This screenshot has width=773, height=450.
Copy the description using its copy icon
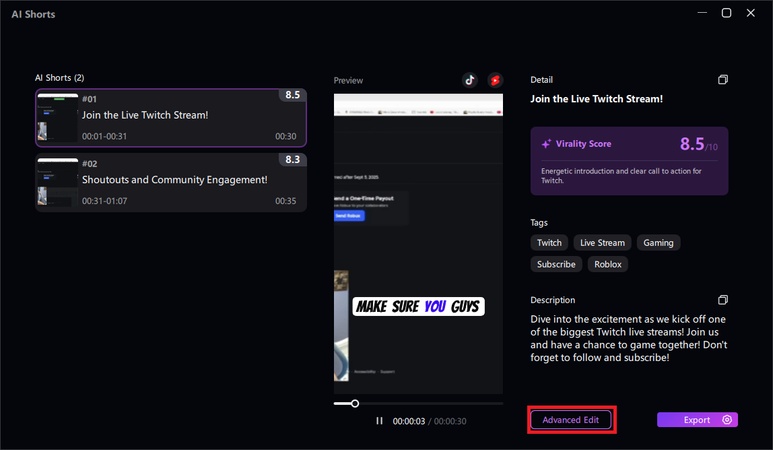pyautogui.click(x=723, y=300)
